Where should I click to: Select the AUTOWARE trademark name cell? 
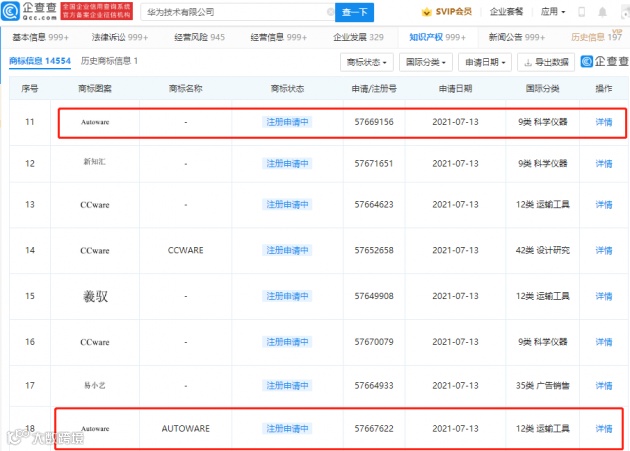186,429
